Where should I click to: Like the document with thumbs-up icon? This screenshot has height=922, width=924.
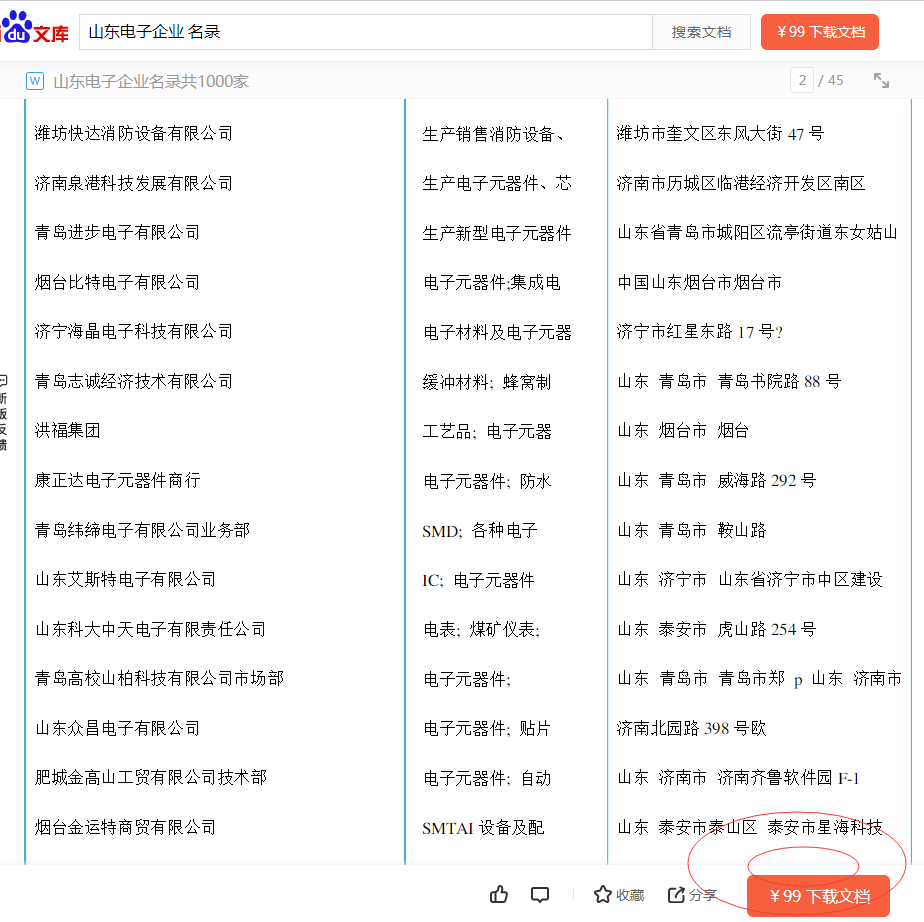pyautogui.click(x=499, y=894)
